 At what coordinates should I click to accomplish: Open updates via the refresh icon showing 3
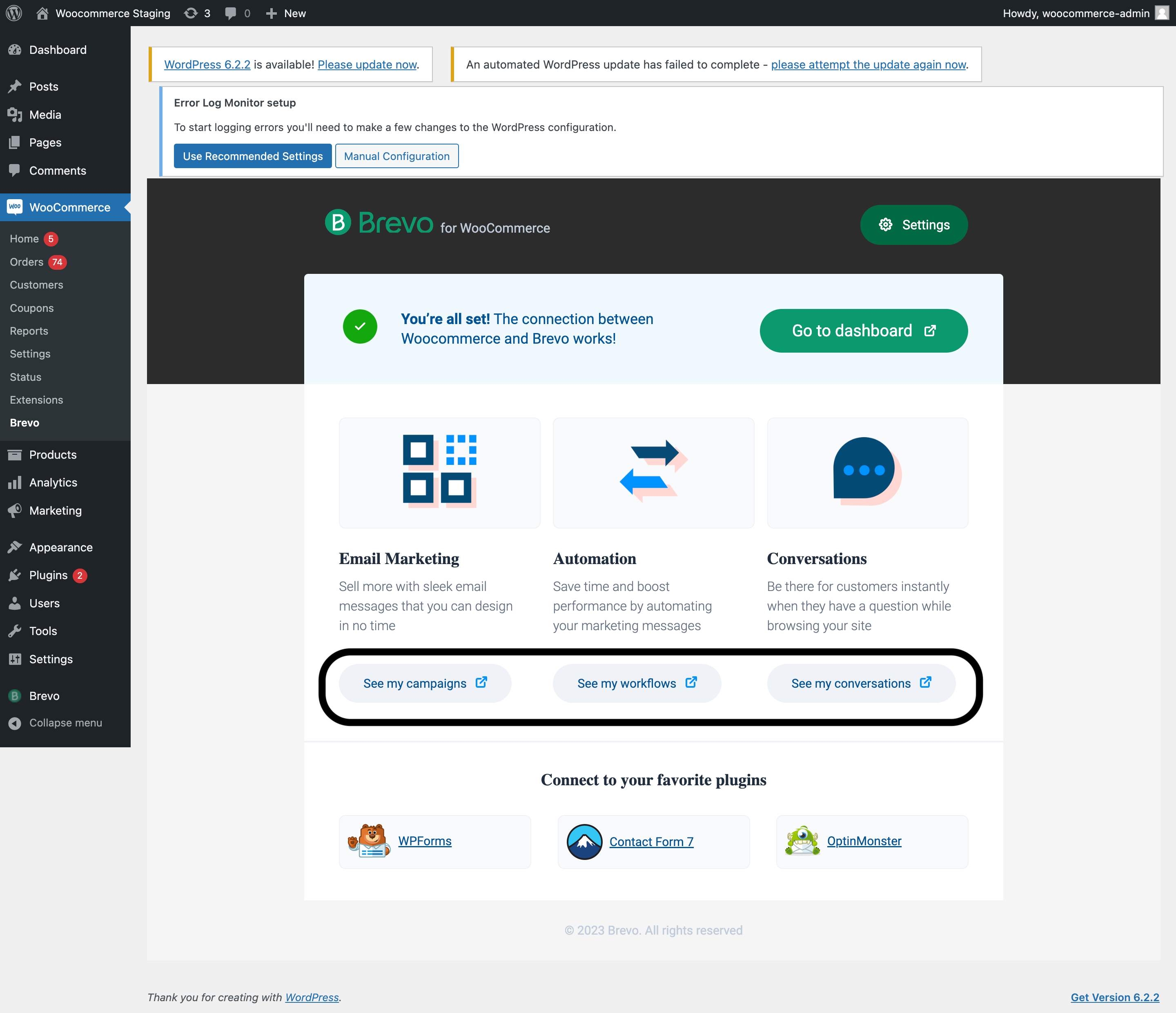coord(191,13)
